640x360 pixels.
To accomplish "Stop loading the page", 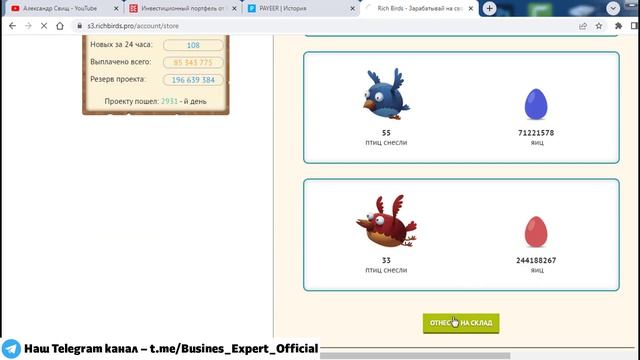I will pyautogui.click(x=44, y=26).
